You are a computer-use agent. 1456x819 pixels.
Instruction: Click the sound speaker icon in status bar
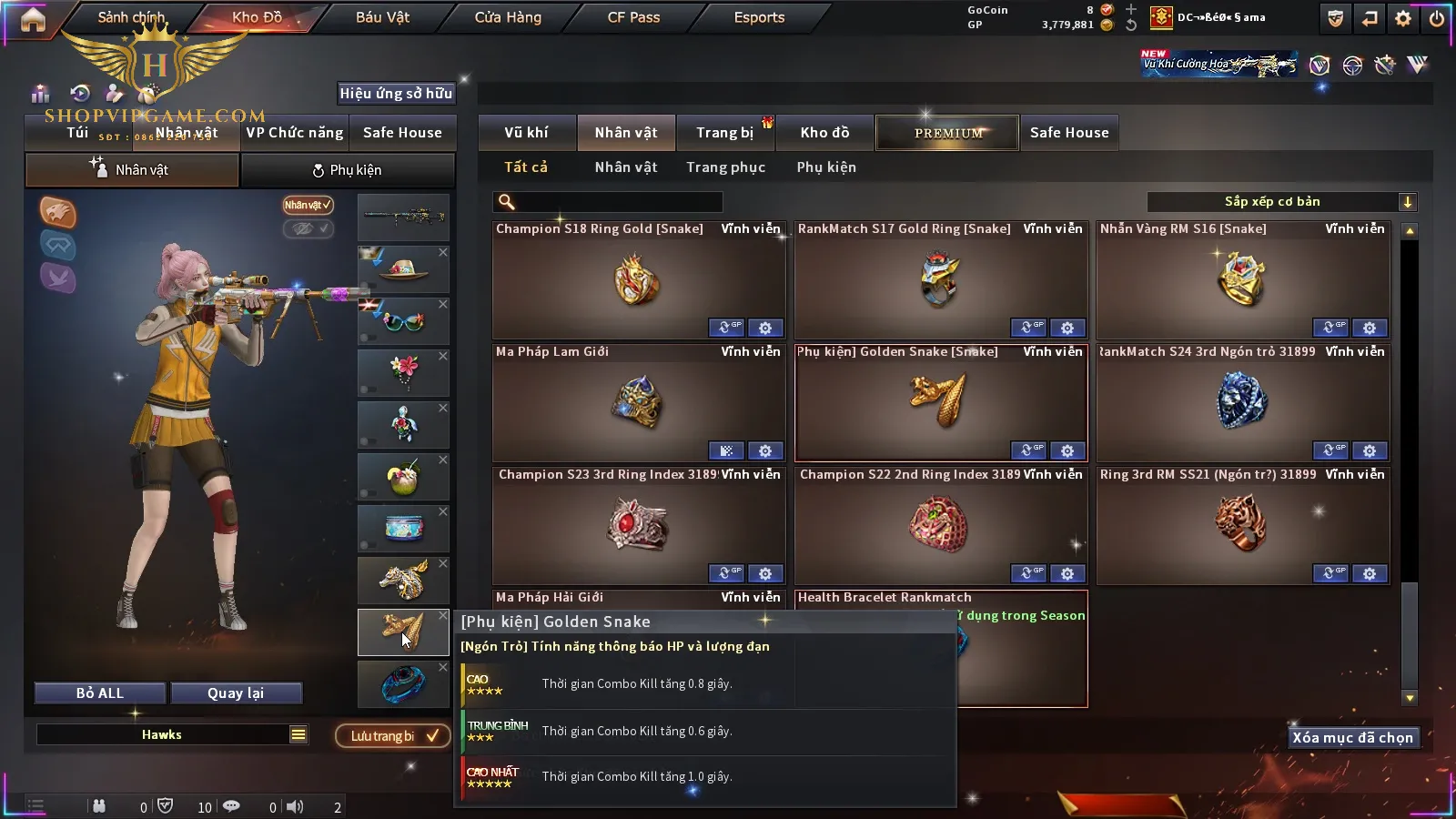pyautogui.click(x=295, y=806)
